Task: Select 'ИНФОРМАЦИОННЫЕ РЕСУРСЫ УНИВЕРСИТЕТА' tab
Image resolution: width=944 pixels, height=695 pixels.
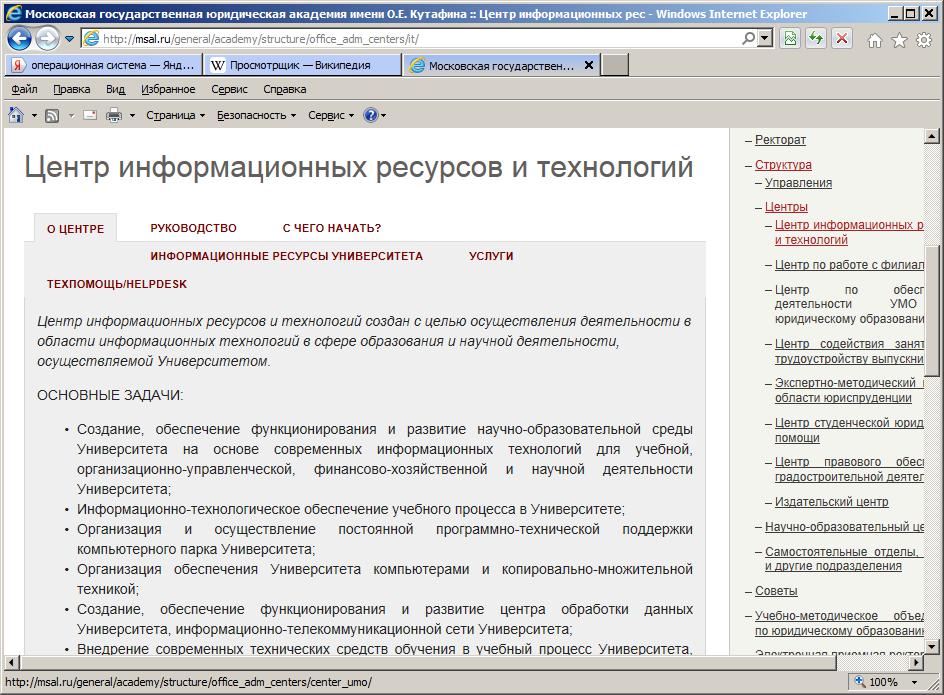Action: [287, 256]
